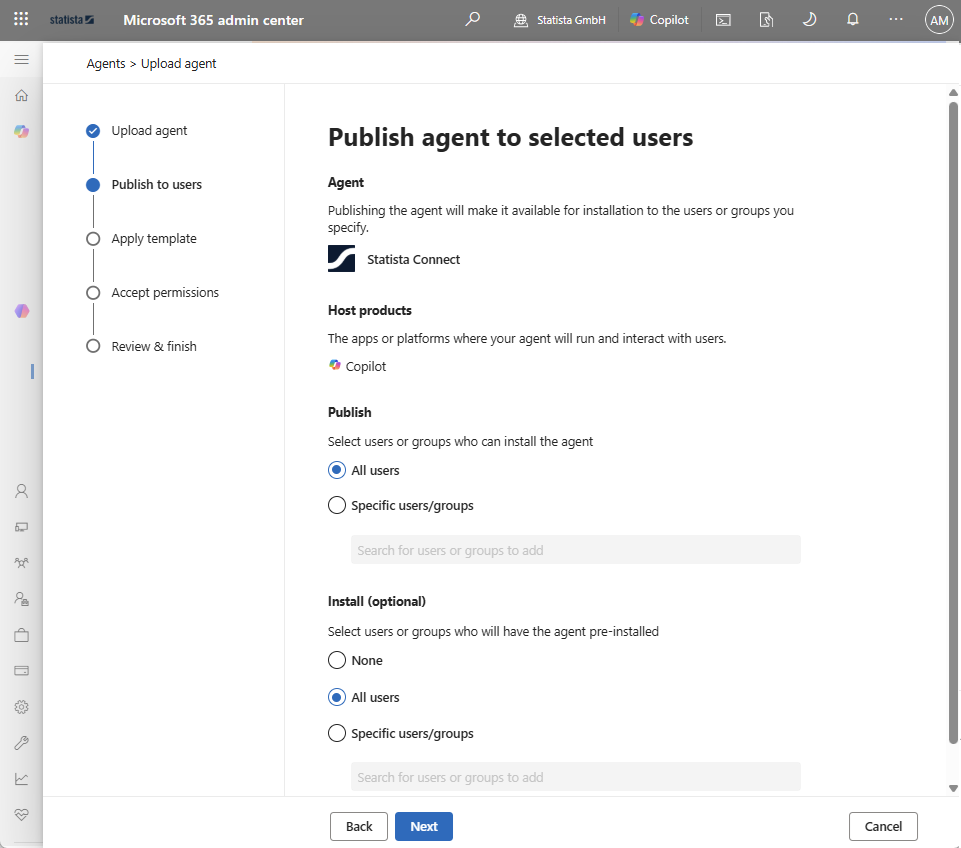This screenshot has height=848, width=961.
Task: Open Roles icon in sidebar
Action: point(21,599)
